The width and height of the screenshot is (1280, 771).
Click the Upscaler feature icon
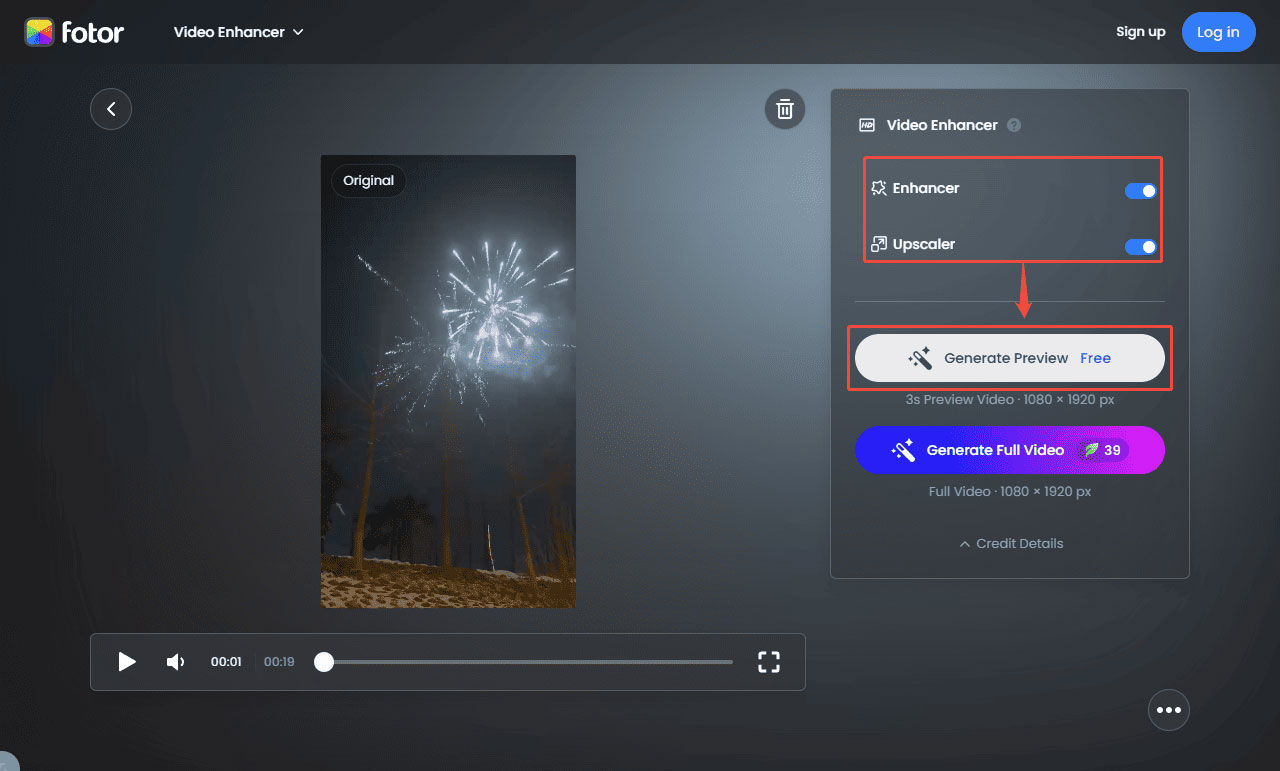880,244
